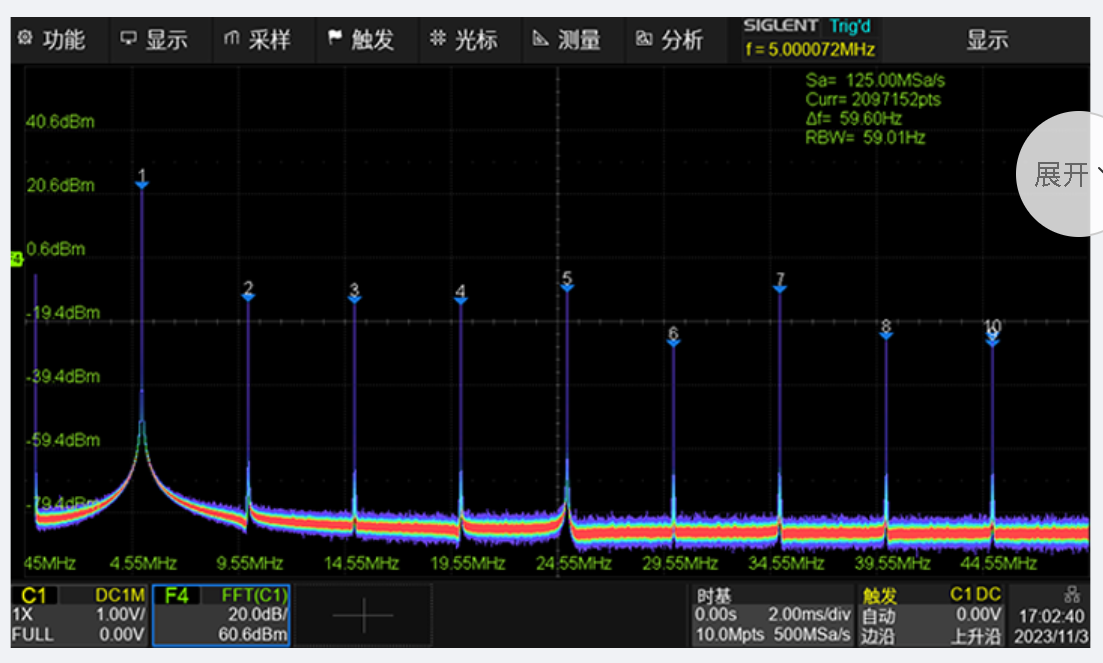The width and height of the screenshot is (1103, 663).
Task: Click the 17:02:40 clock display
Action: [1052, 617]
